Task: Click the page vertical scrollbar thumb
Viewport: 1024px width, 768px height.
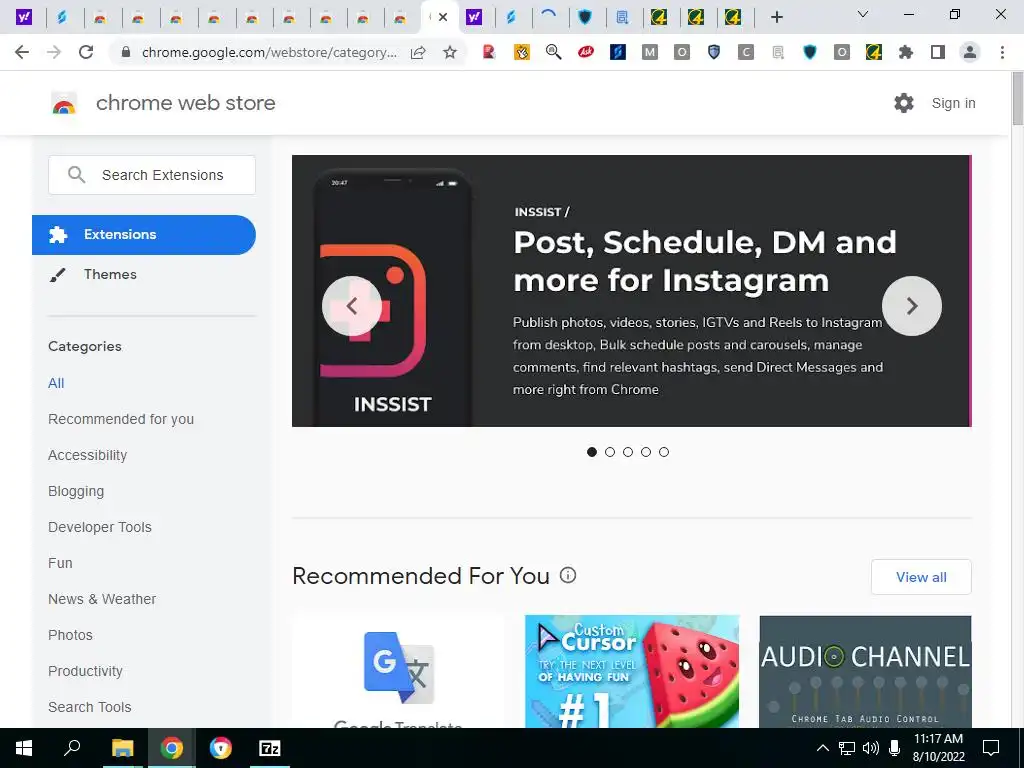Action: click(x=1017, y=99)
